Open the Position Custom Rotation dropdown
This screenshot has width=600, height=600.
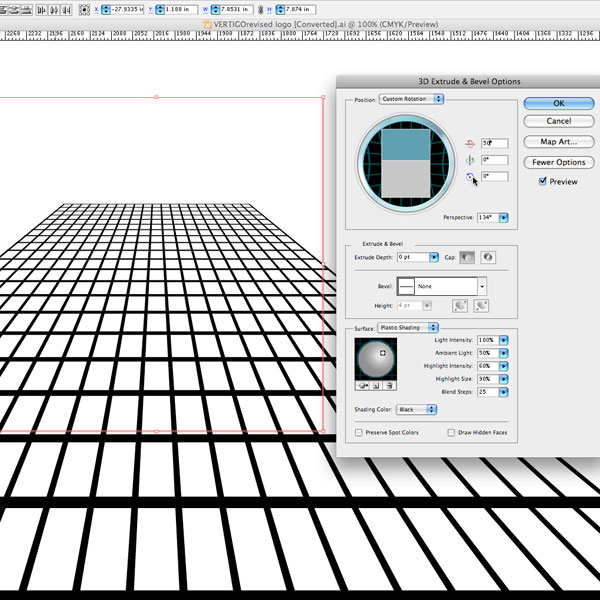(x=411, y=99)
